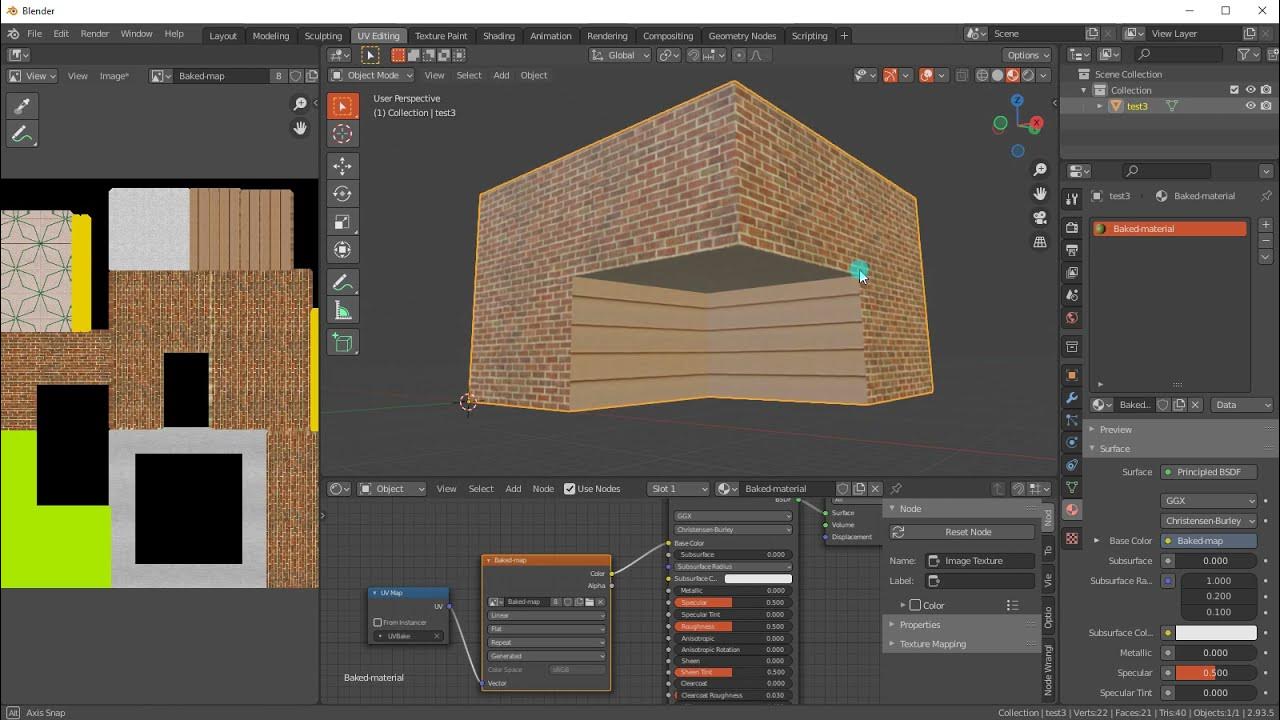Click the Specular slider in properties panel
The width and height of the screenshot is (1280, 720).
[1216, 673]
